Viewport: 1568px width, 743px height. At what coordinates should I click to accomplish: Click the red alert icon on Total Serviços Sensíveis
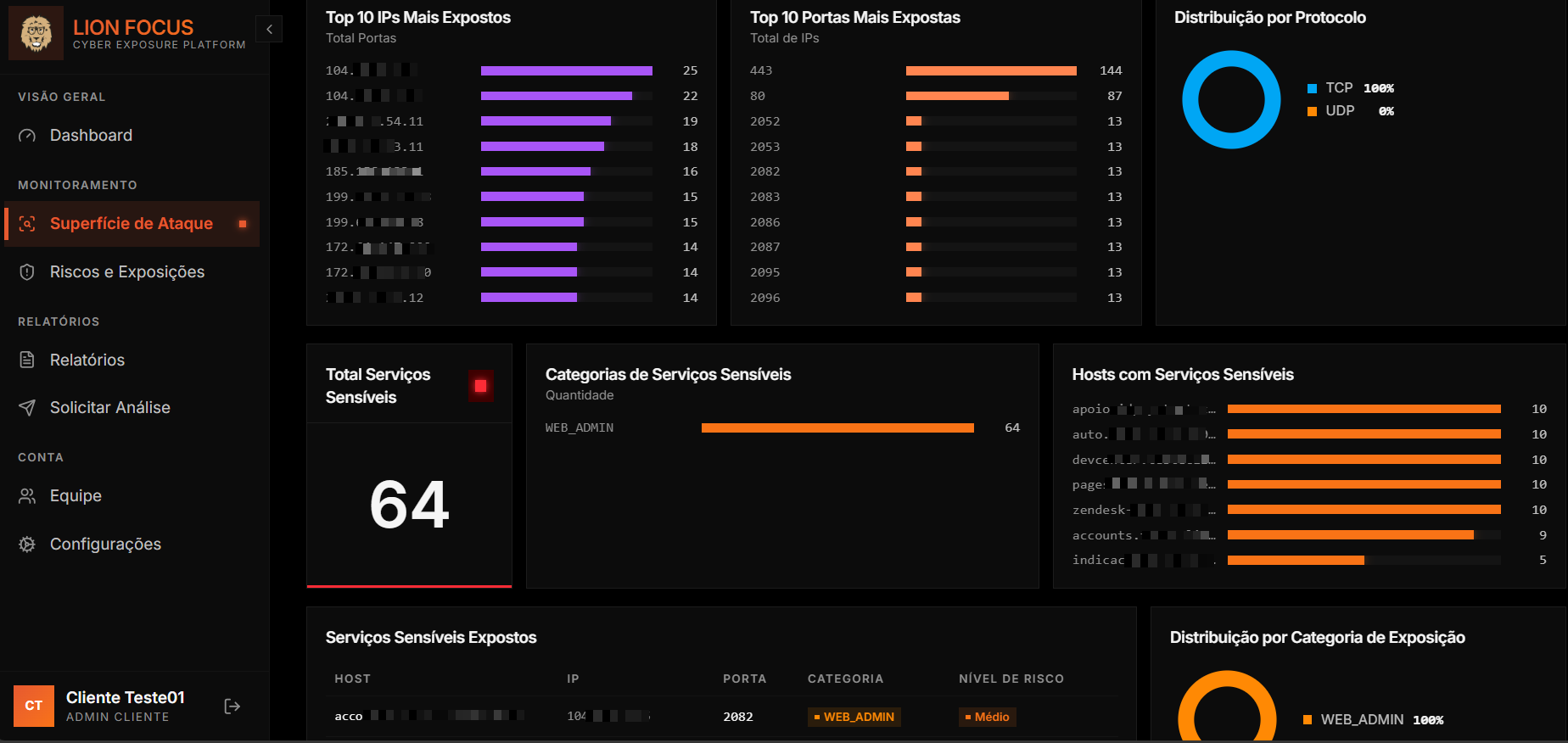pos(480,386)
